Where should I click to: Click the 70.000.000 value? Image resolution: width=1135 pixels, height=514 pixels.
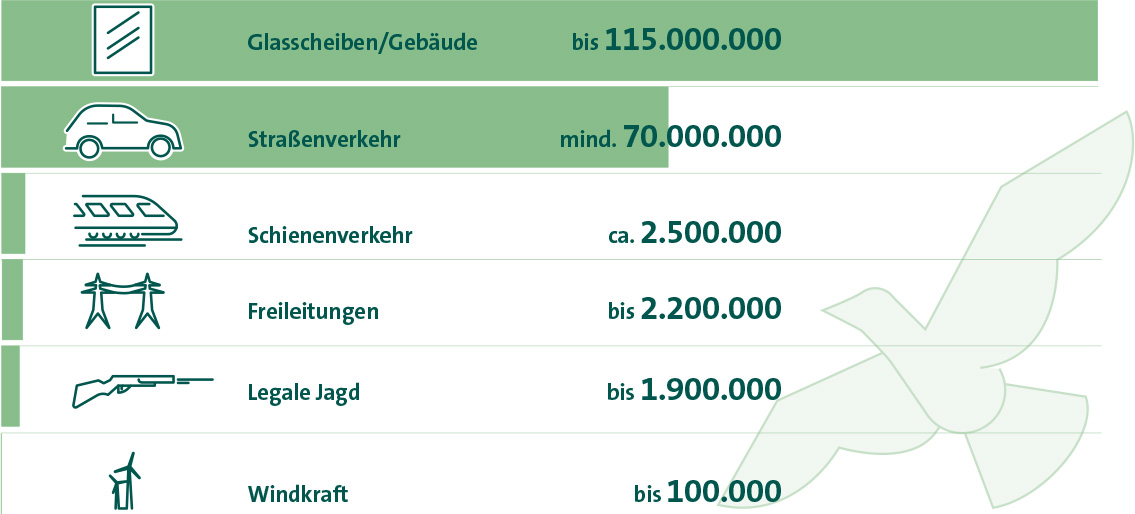click(x=702, y=135)
